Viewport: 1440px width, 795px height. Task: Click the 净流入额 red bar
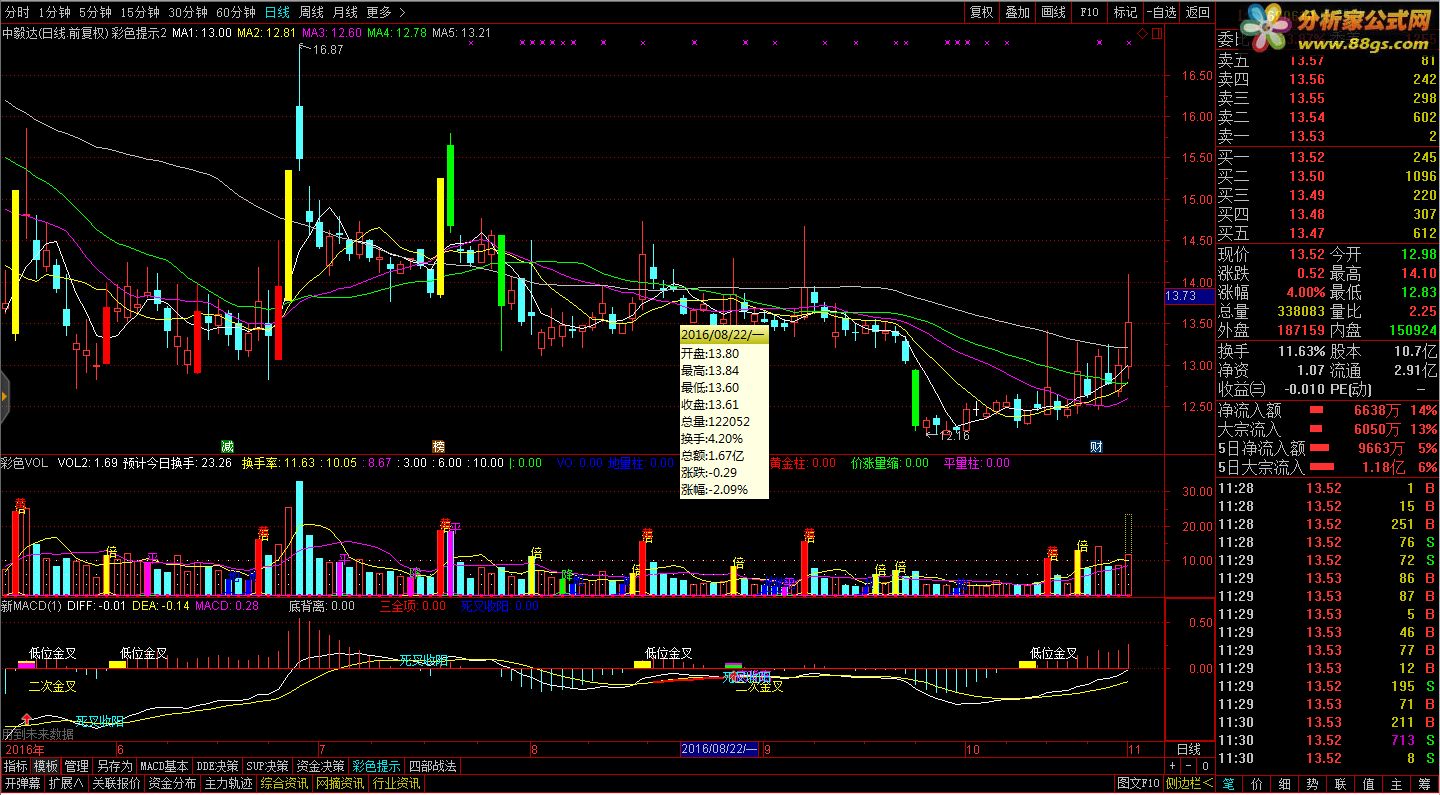1316,409
